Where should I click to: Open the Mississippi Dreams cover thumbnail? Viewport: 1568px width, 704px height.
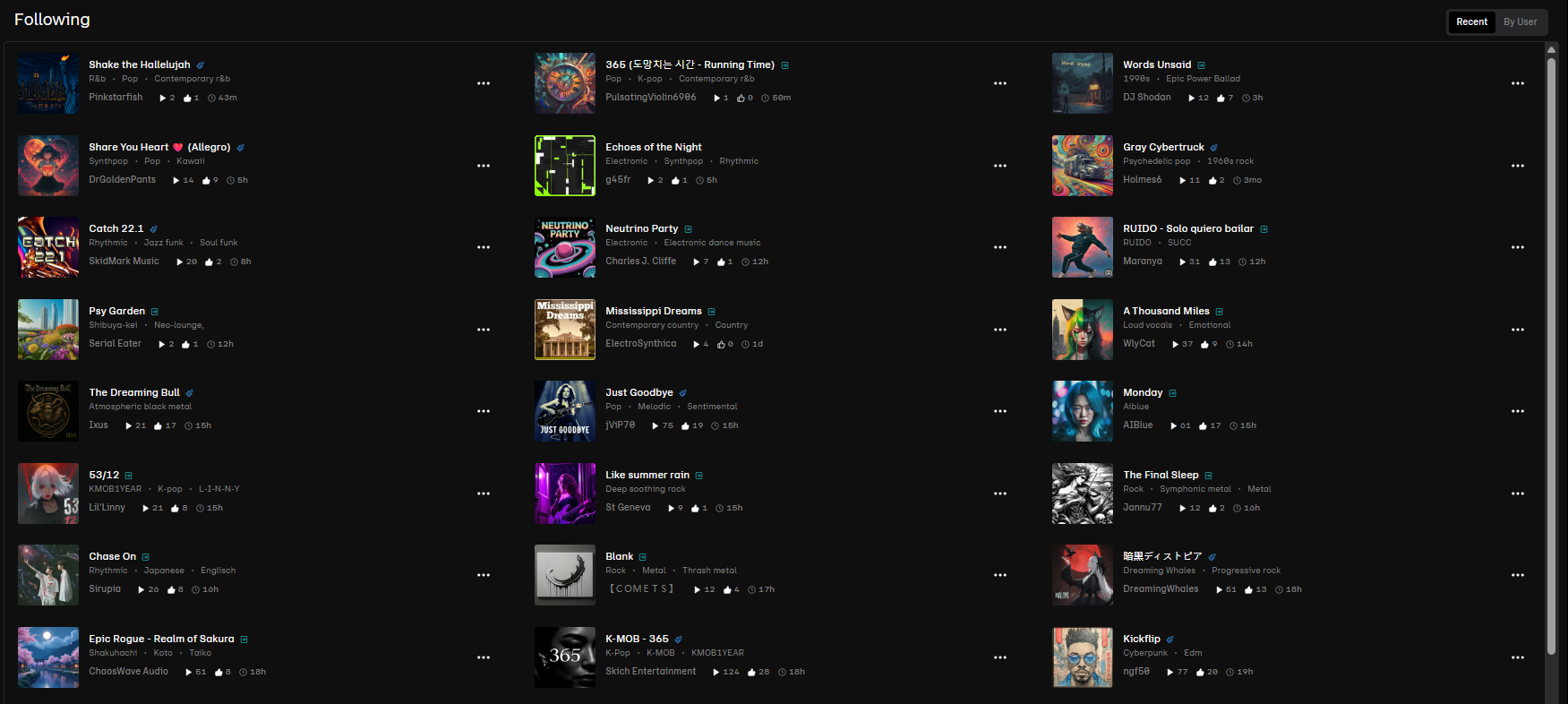565,330
